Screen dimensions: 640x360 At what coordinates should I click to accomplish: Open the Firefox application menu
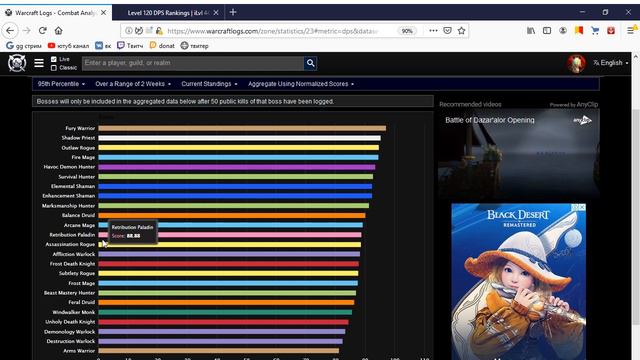[631, 31]
